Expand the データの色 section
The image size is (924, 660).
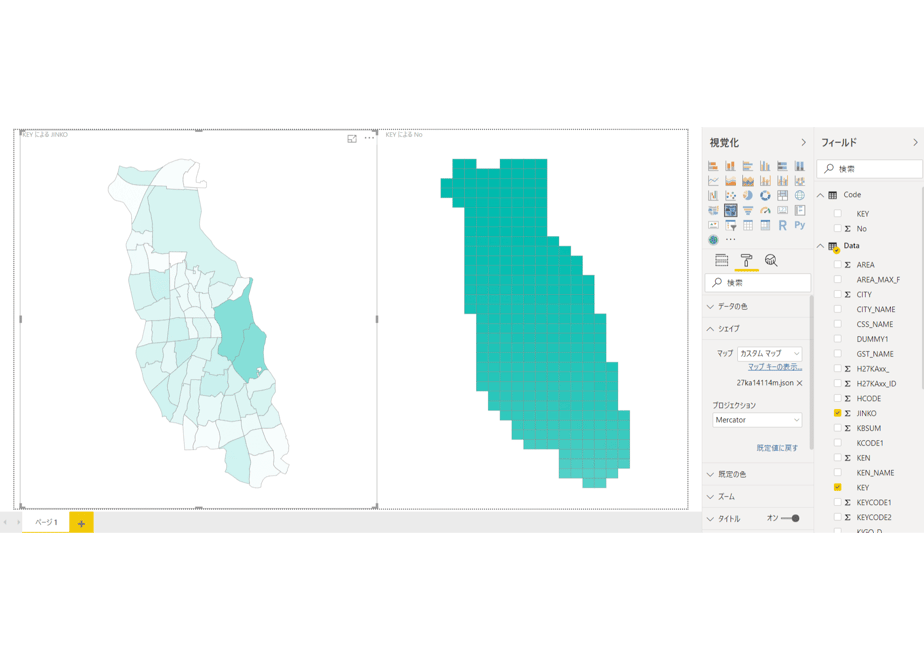click(x=757, y=306)
